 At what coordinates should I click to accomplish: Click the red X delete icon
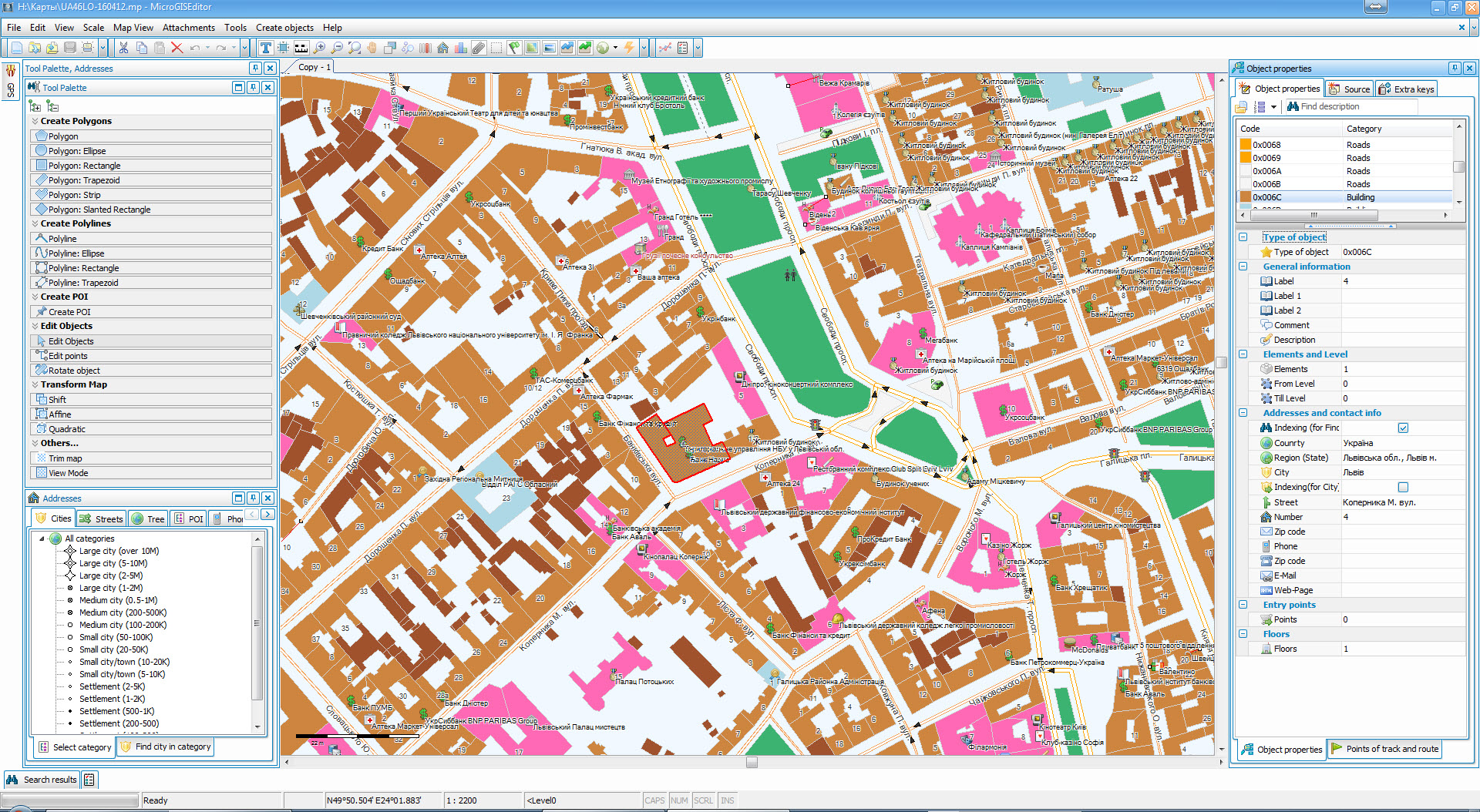coord(177,48)
